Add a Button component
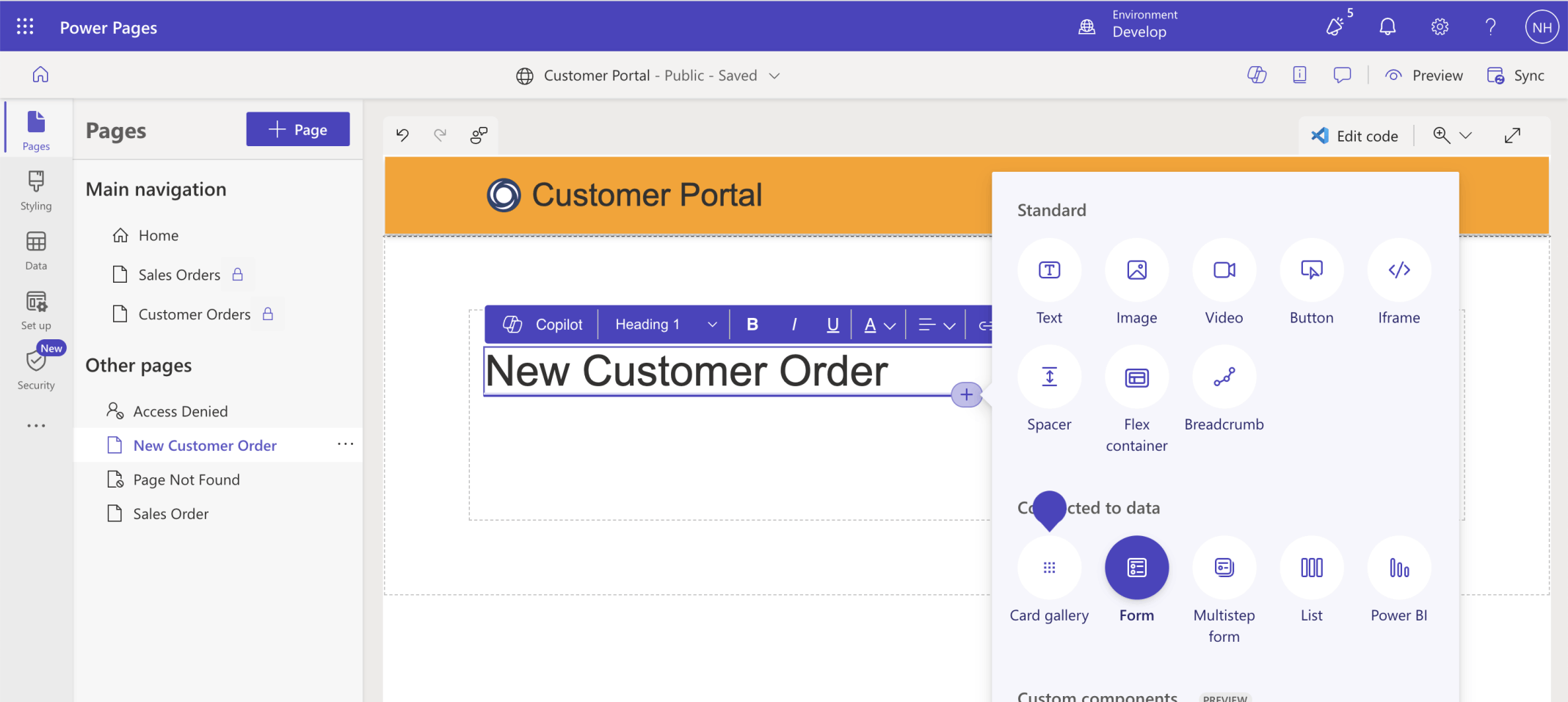The image size is (1568, 702). coord(1311,283)
